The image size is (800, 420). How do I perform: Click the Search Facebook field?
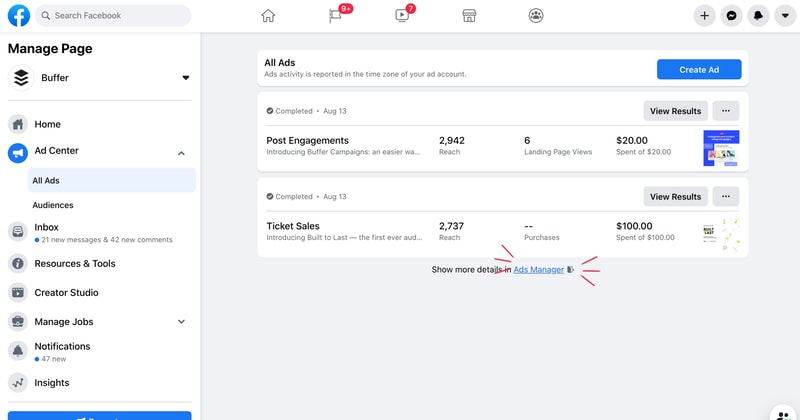[115, 16]
